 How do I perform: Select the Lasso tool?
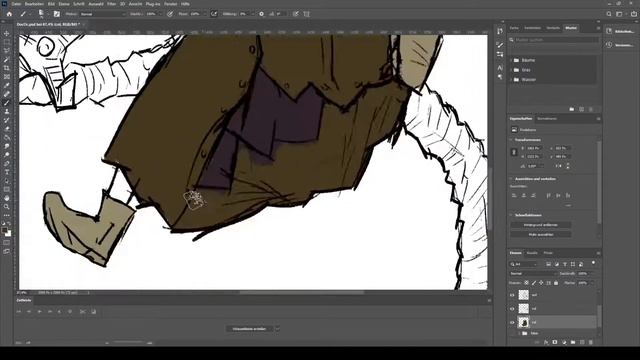[x=7, y=51]
